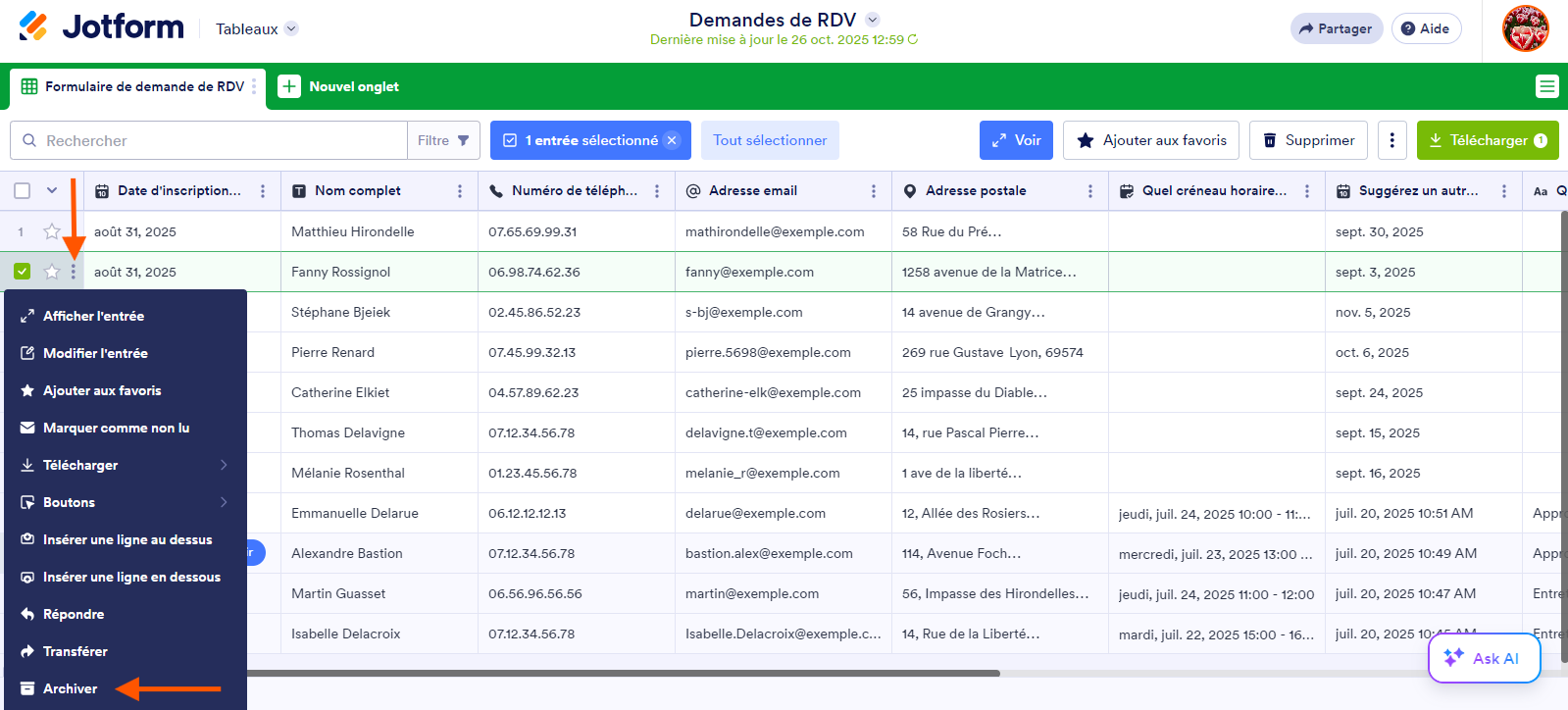Open tab options dots for Formulaire de demande
The image size is (1568, 710).
254,86
